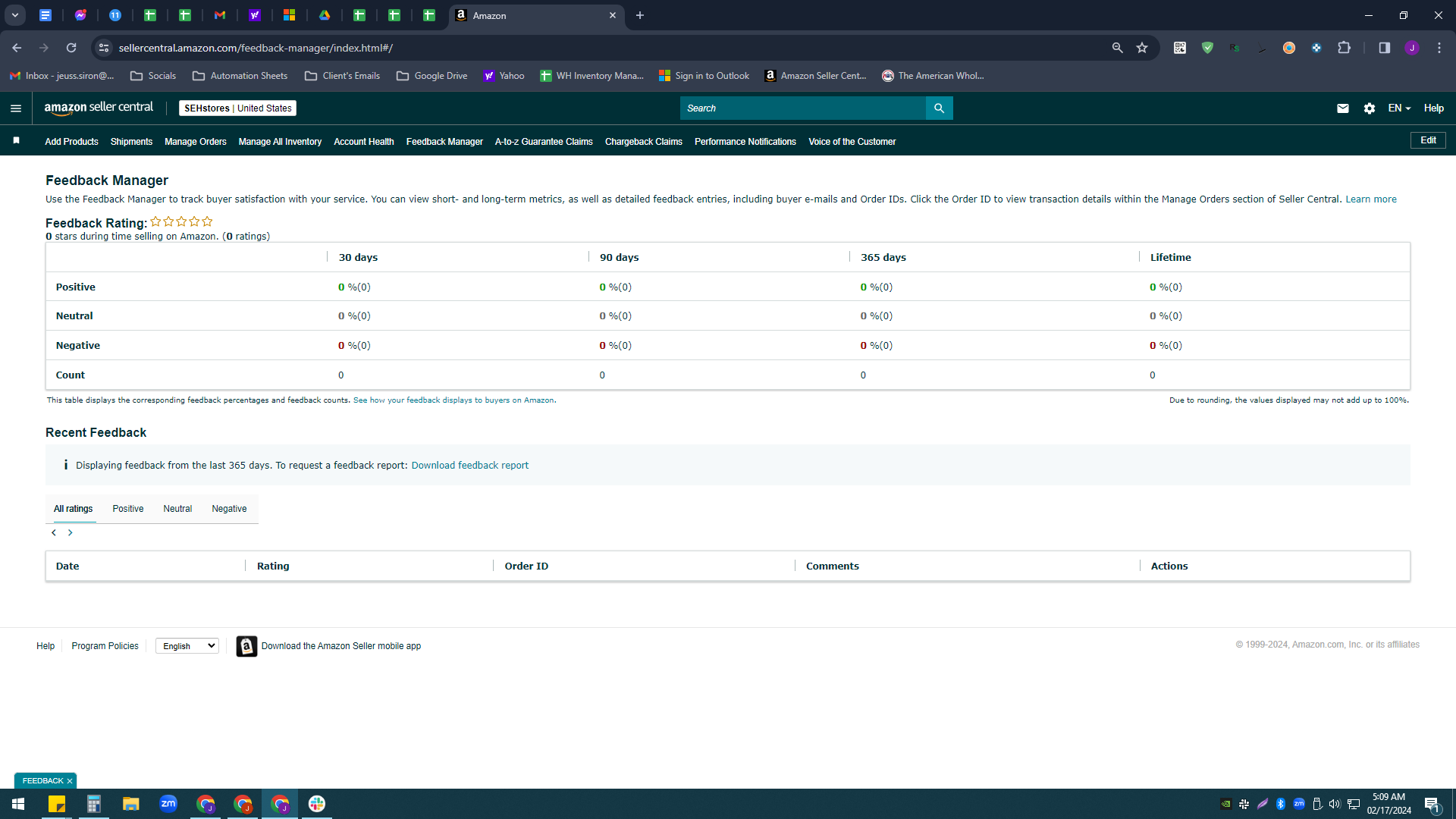This screenshot has height=819, width=1456.
Task: Click the bookmark flag icon in nav bar
Action: tap(16, 141)
